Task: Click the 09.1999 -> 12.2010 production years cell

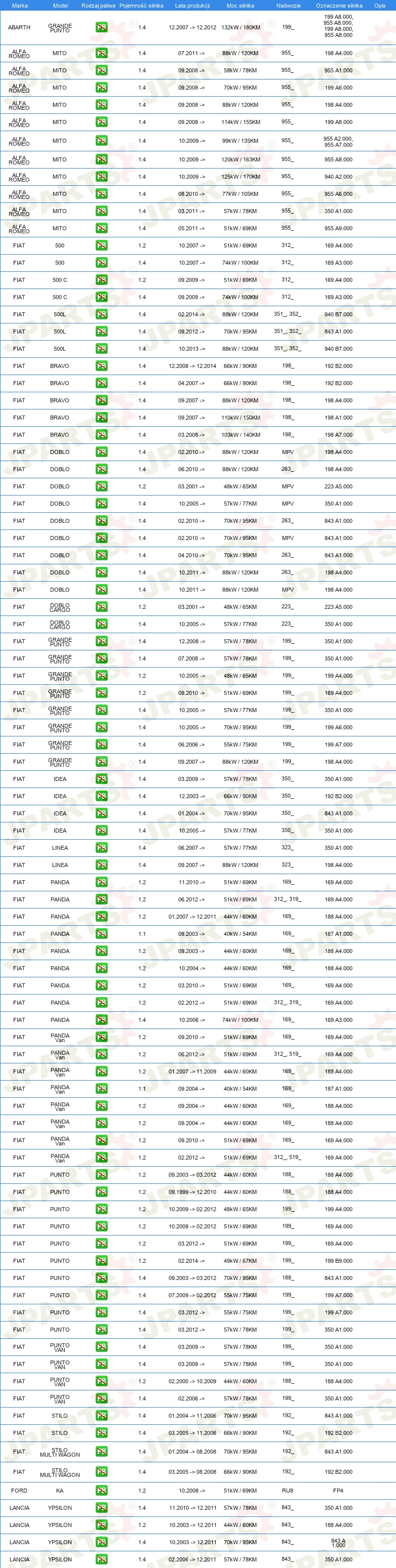Action: (x=192, y=1192)
